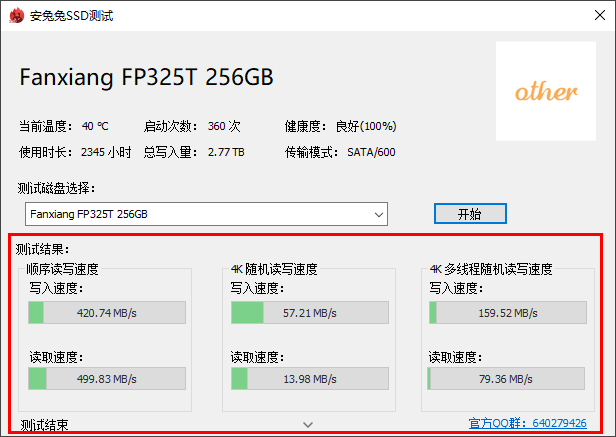The width and height of the screenshot is (616, 437).
Task: Click the 当前温度 40 ℃ reading
Action: tap(95, 127)
